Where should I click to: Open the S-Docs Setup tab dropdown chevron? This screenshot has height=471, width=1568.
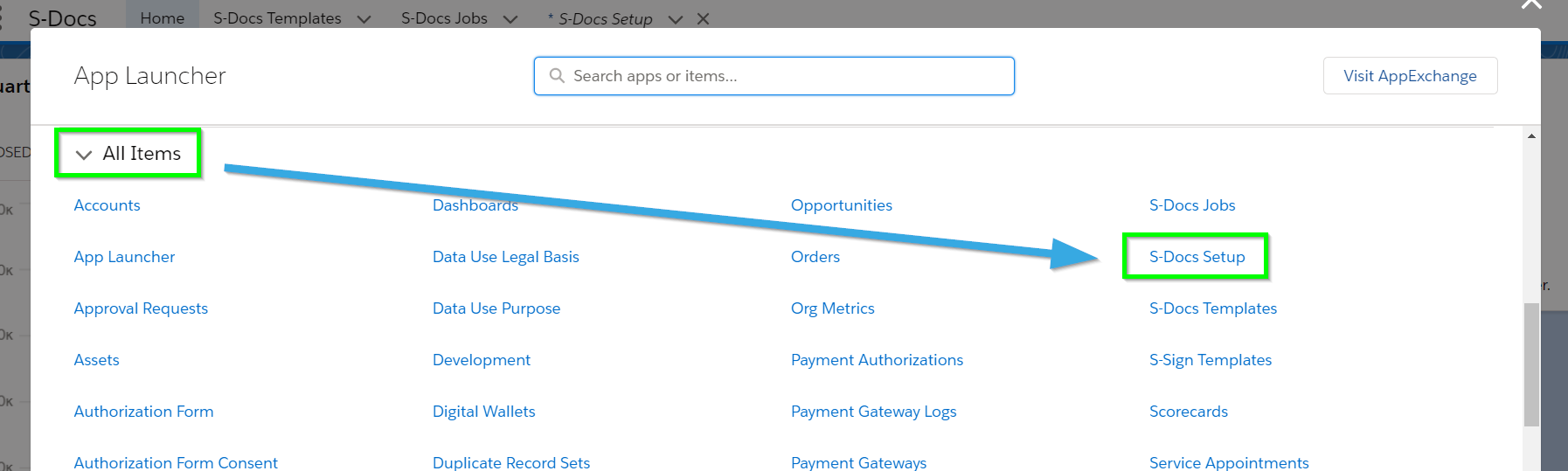(675, 19)
